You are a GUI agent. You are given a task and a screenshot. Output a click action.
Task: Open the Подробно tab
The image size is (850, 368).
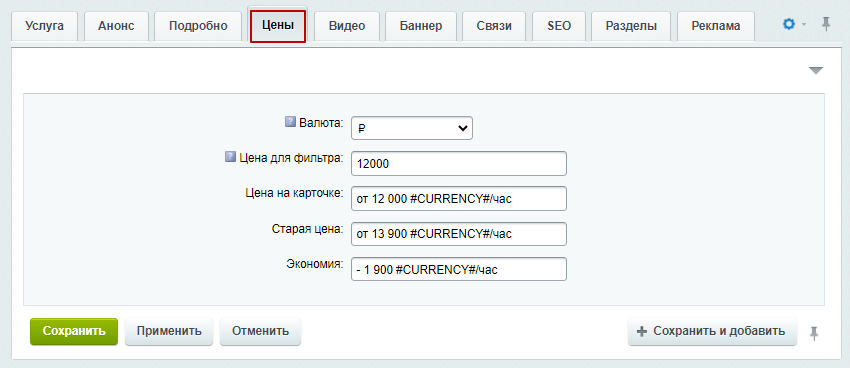tap(198, 26)
